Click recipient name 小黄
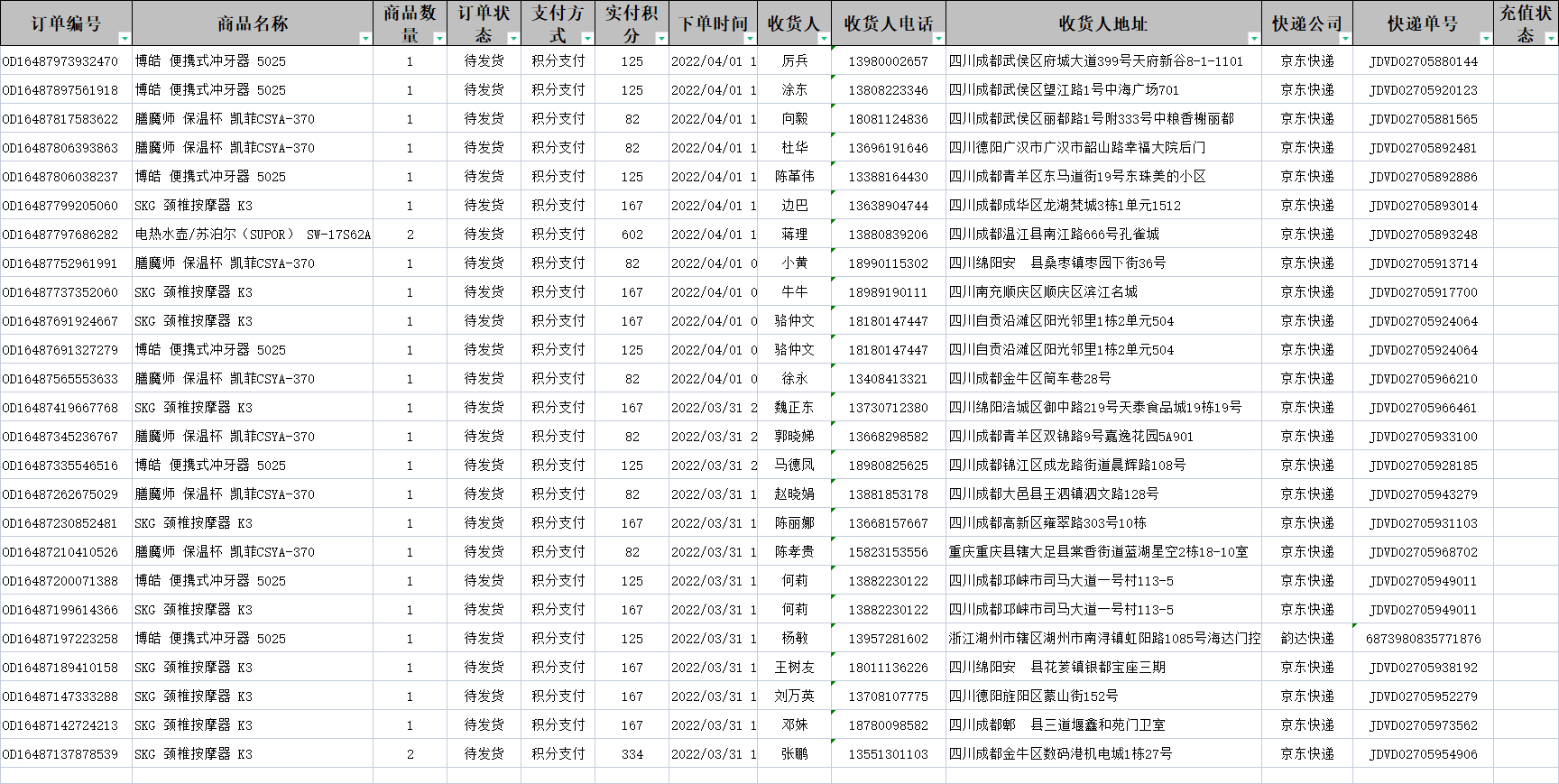1559x784 pixels. pyautogui.click(x=795, y=263)
